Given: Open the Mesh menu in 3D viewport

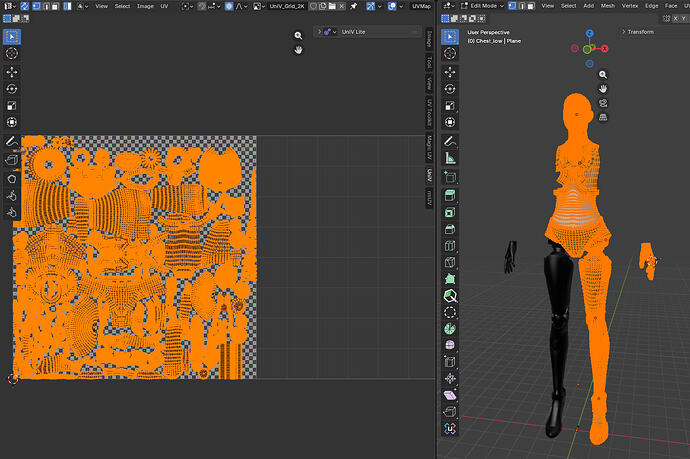Looking at the screenshot, I should pyautogui.click(x=607, y=6).
